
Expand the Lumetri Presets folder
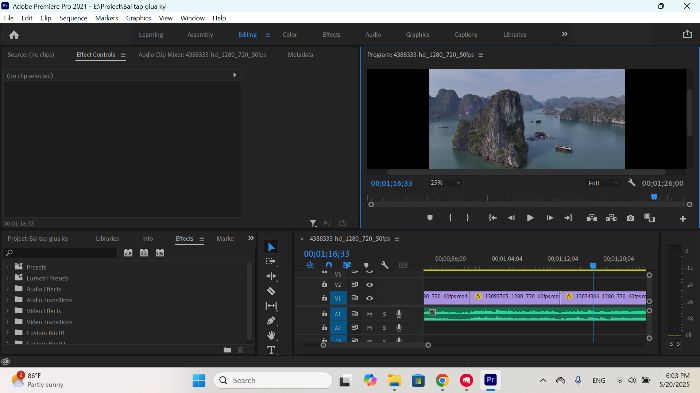point(7,278)
